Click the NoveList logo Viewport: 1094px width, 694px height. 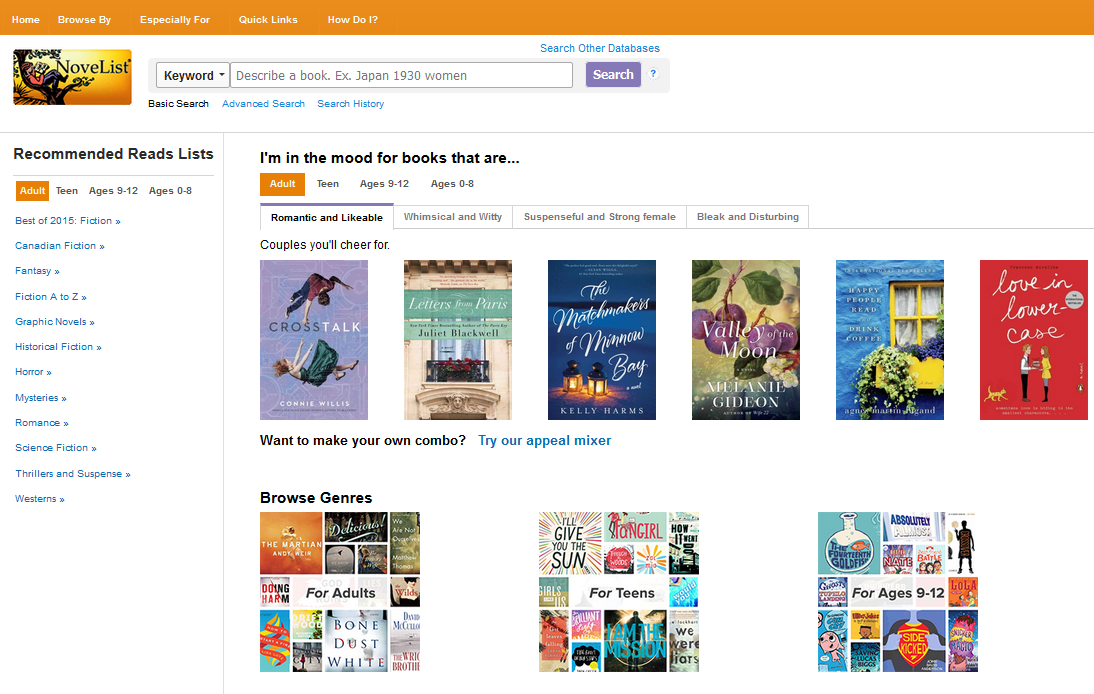tap(72, 78)
